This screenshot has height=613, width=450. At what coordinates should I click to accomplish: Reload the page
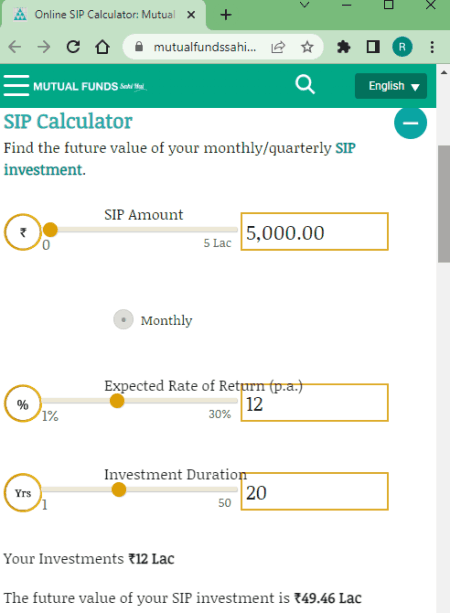pyautogui.click(x=73, y=47)
